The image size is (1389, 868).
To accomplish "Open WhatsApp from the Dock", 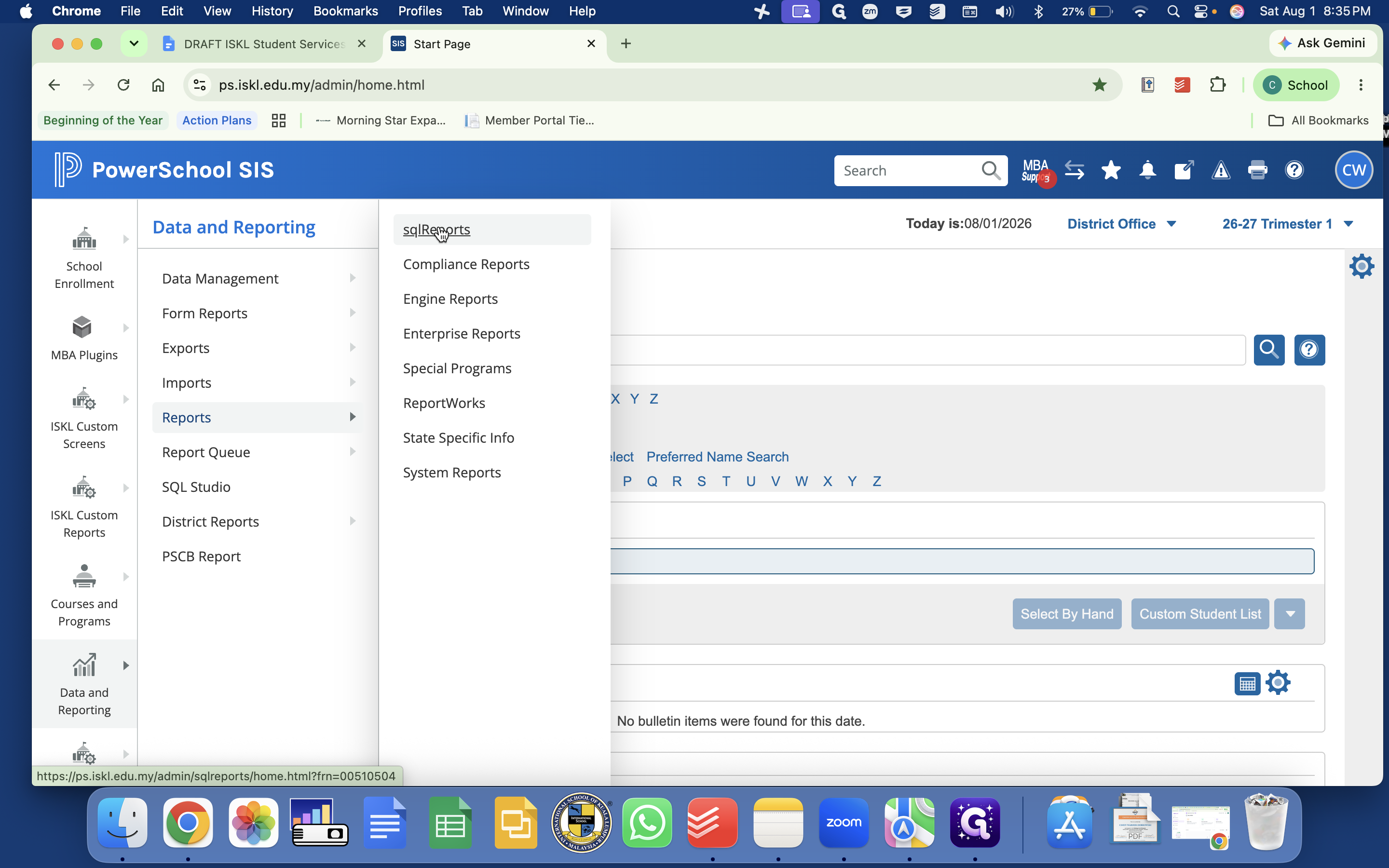I will [647, 823].
